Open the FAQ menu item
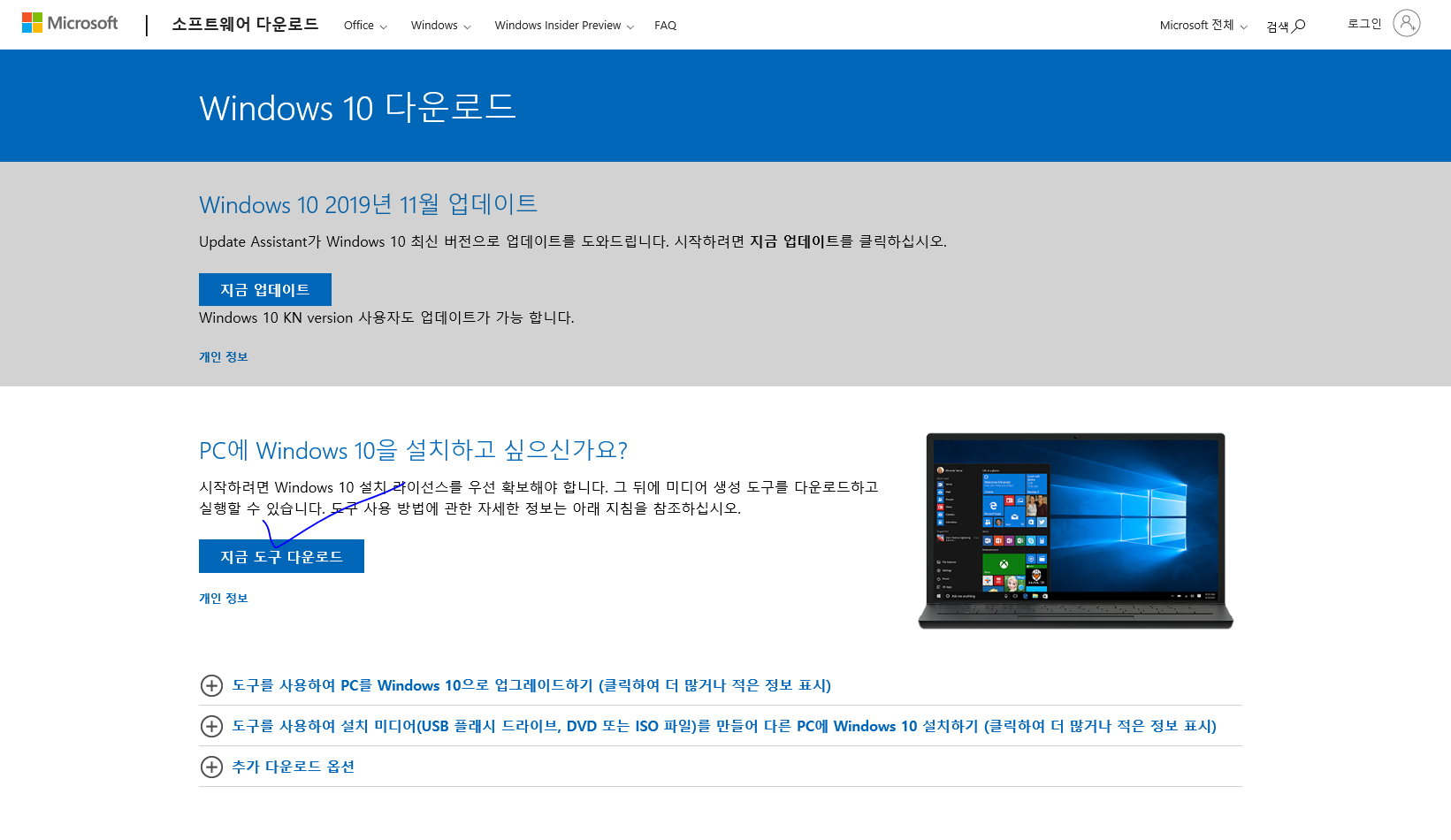The image size is (1451, 840). [665, 26]
